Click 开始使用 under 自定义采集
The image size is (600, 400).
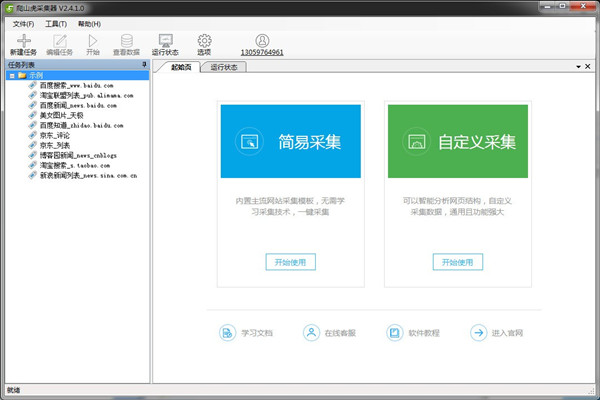pos(457,262)
